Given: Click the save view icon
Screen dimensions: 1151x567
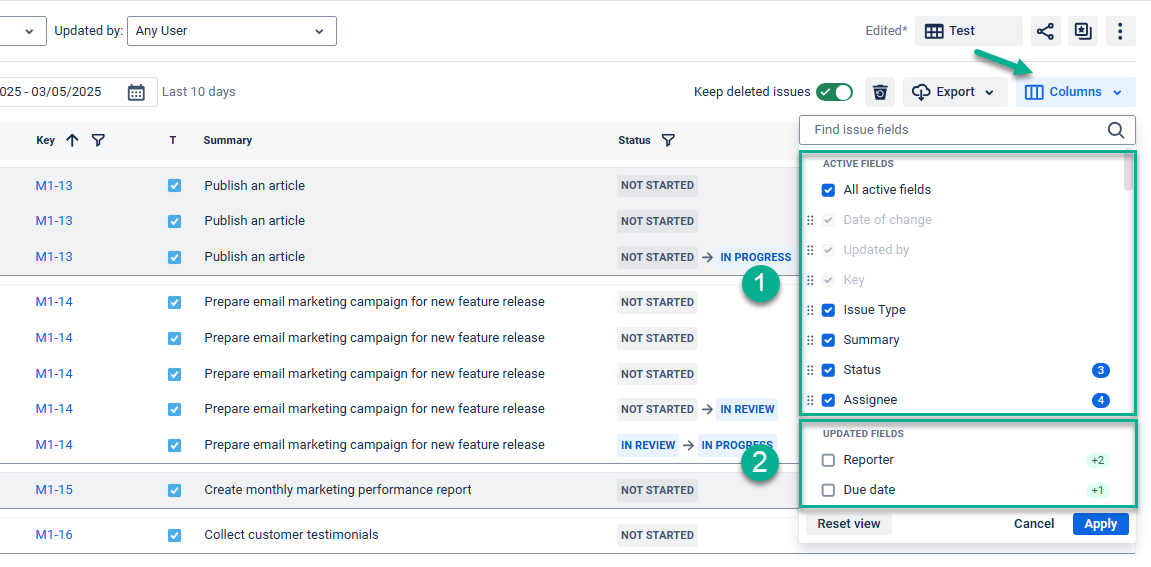Looking at the screenshot, I should pos(1083,31).
